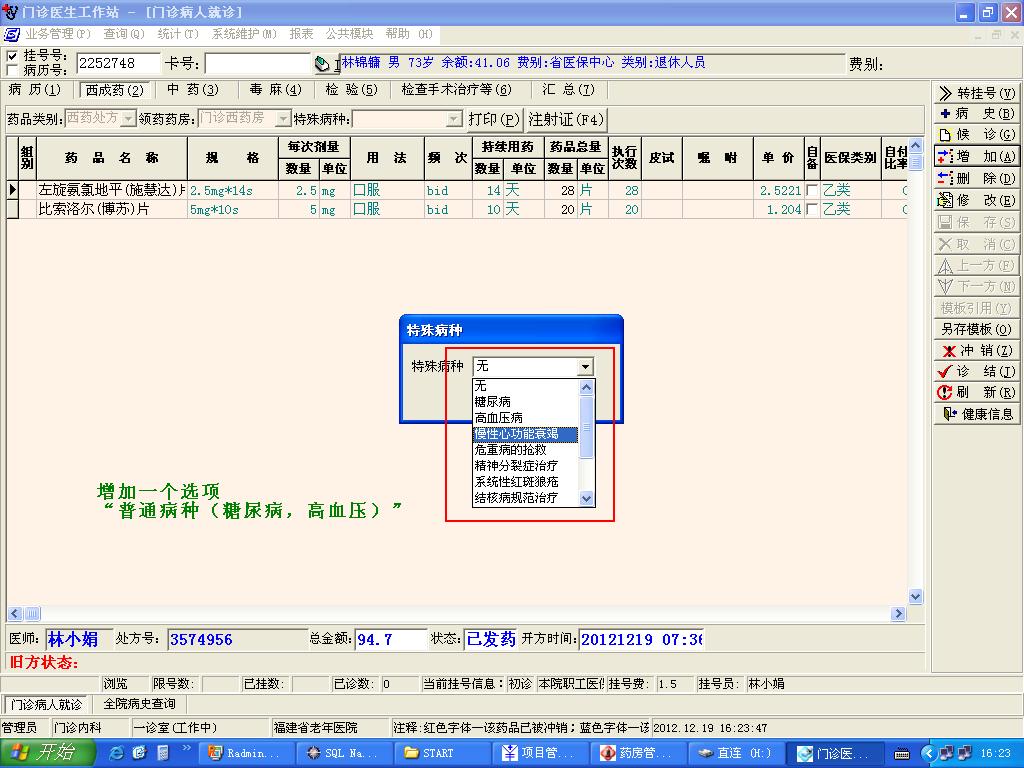Toggle the 病历号 checkbox
Viewport: 1024px width, 768px height.
point(12,70)
